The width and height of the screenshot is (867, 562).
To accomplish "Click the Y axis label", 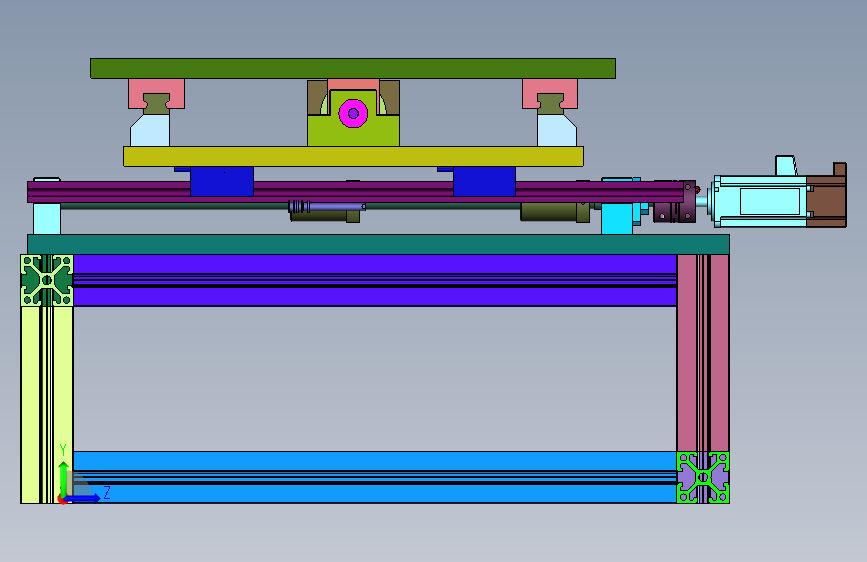I will (63, 450).
